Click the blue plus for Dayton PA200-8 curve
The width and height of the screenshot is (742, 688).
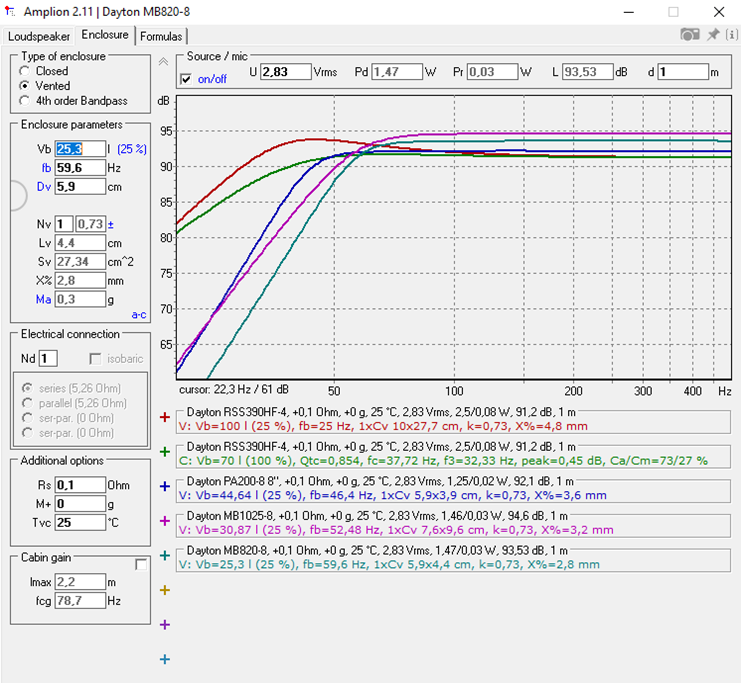pos(165,486)
